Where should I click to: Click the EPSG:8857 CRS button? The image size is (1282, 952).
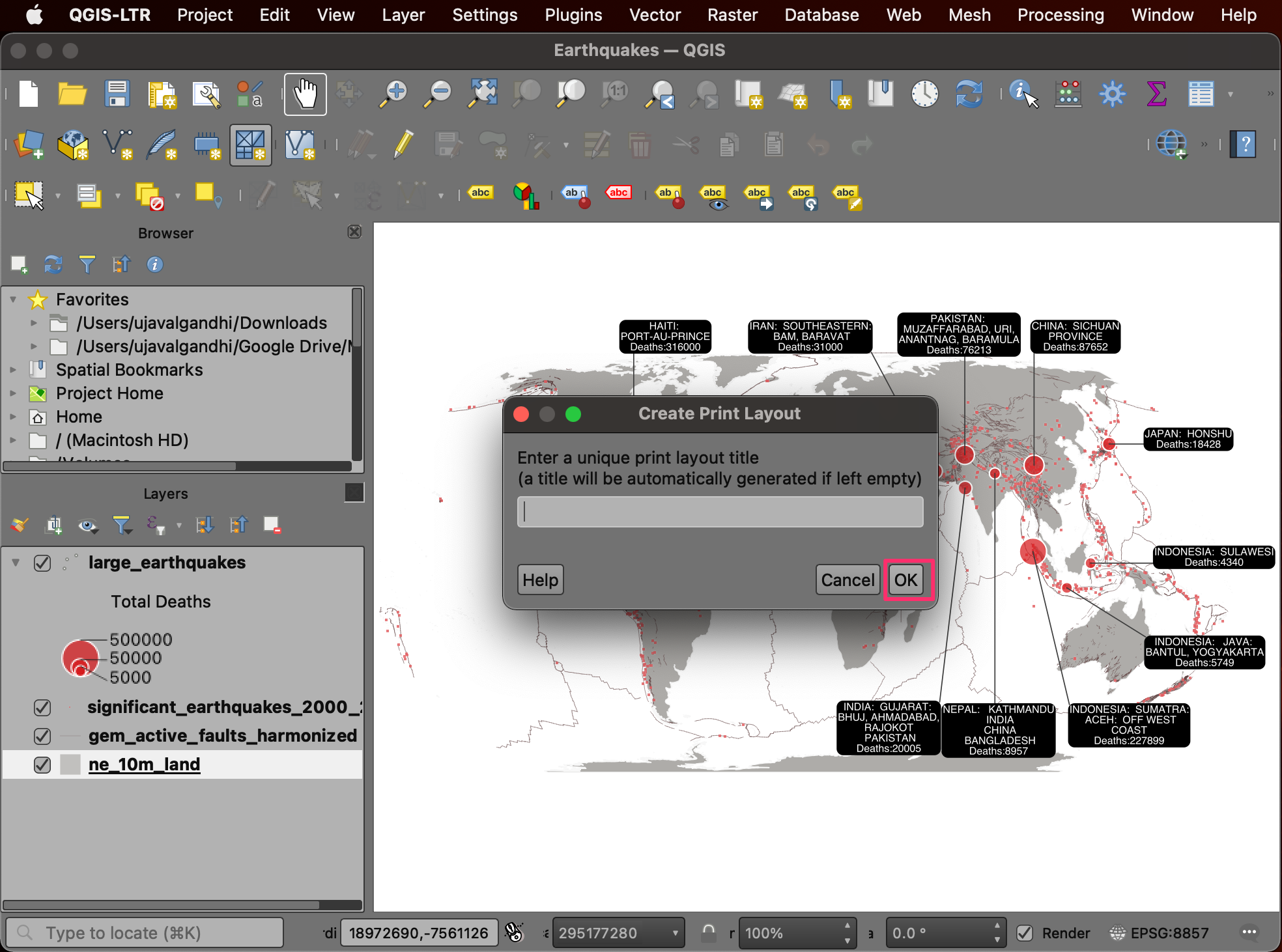(1160, 933)
